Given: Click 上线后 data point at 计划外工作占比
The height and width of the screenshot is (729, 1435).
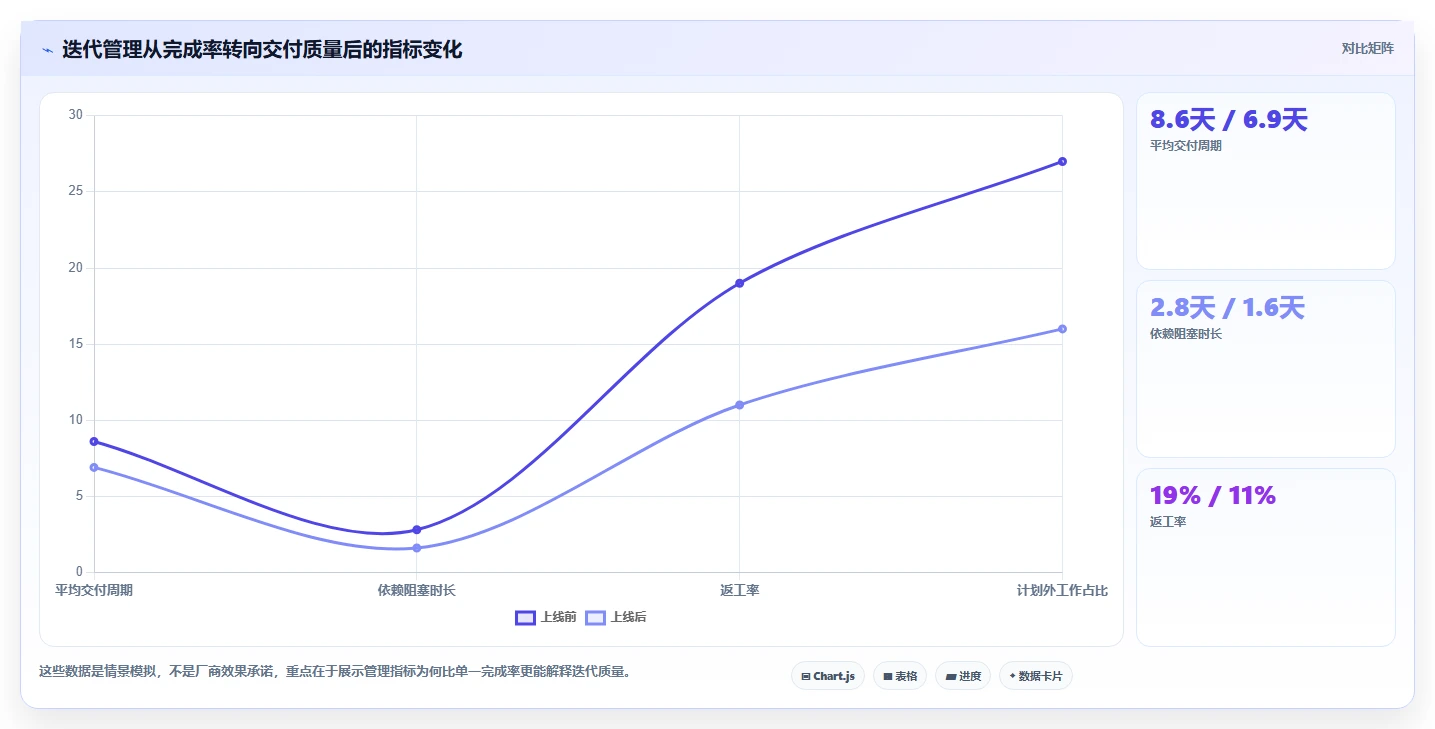Looking at the screenshot, I should (1062, 329).
